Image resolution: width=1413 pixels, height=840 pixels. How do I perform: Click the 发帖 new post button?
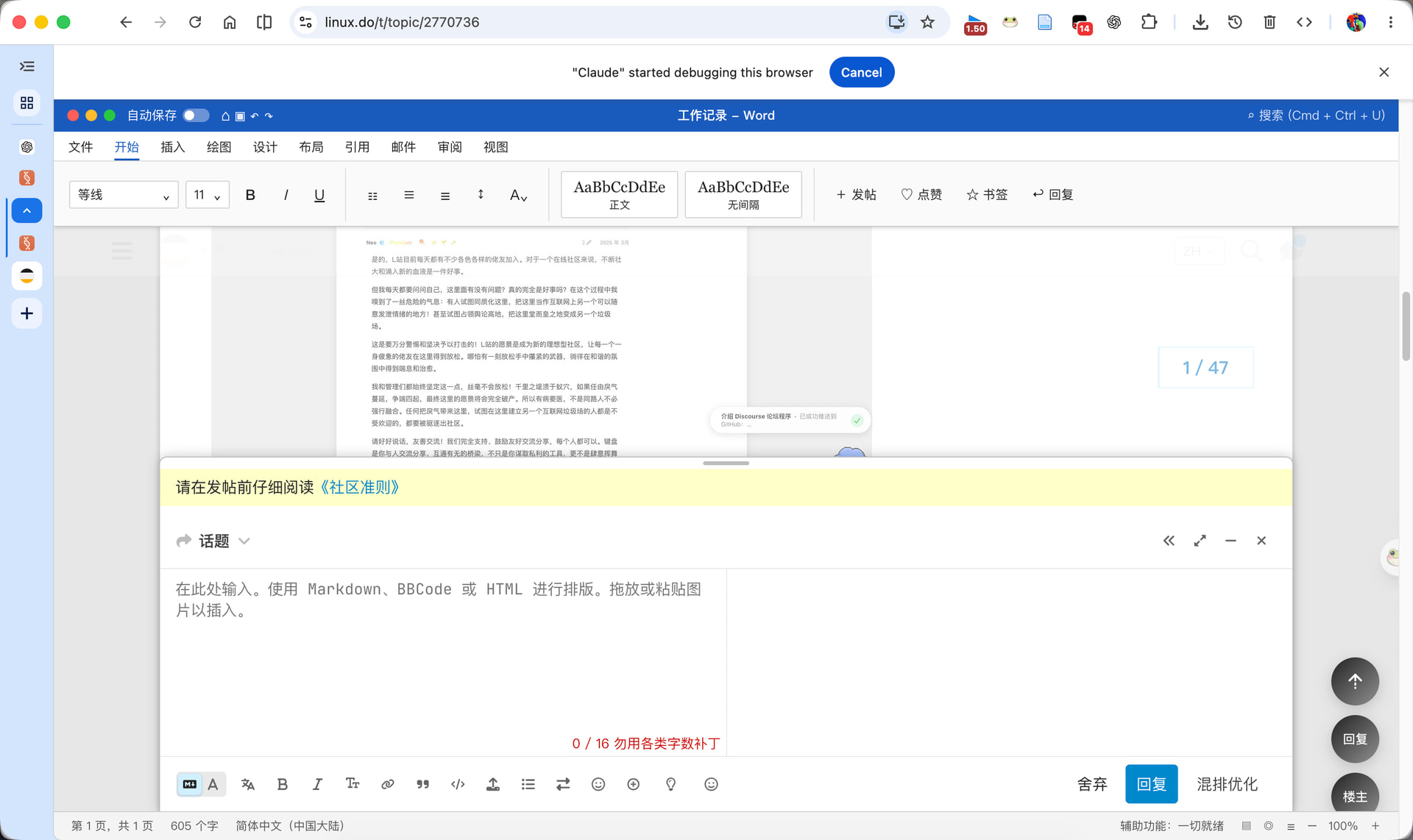[856, 195]
